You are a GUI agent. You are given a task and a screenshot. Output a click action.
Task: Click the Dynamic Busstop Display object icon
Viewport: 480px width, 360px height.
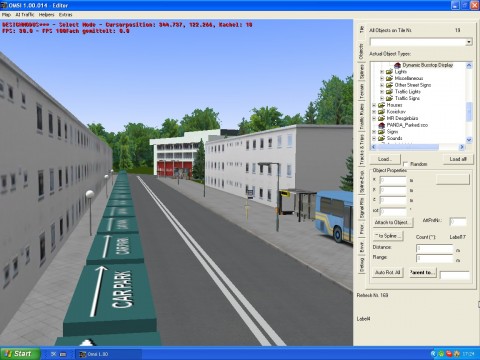tap(397, 65)
